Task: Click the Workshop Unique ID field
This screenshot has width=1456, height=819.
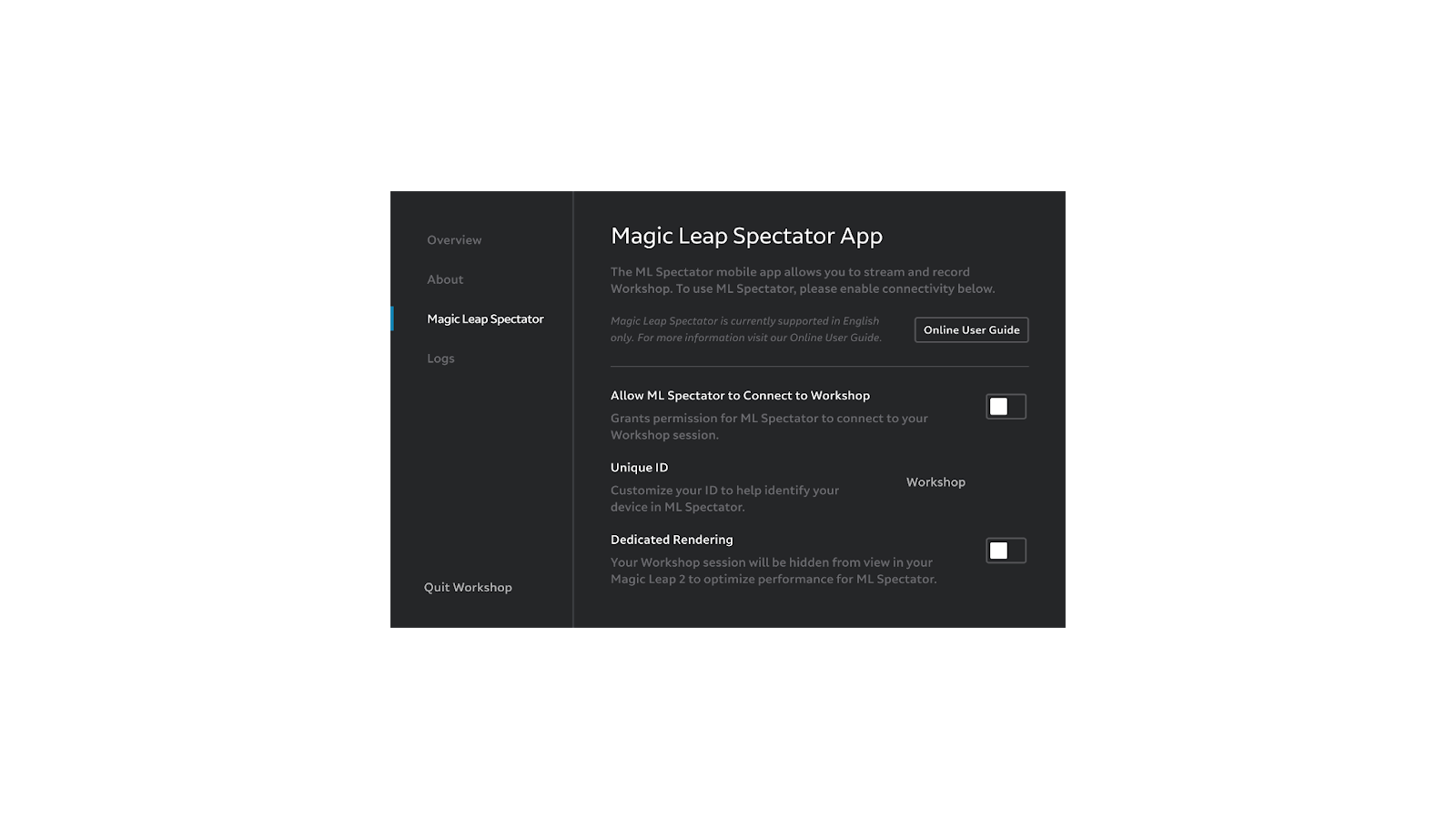Action: point(935,481)
